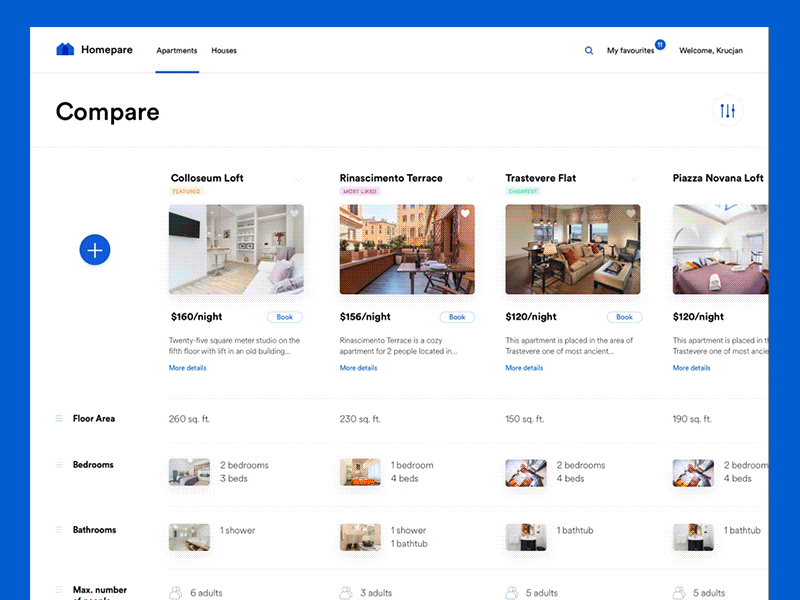The height and width of the screenshot is (600, 800).
Task: Click the Homepare house logo
Action: pos(64,48)
